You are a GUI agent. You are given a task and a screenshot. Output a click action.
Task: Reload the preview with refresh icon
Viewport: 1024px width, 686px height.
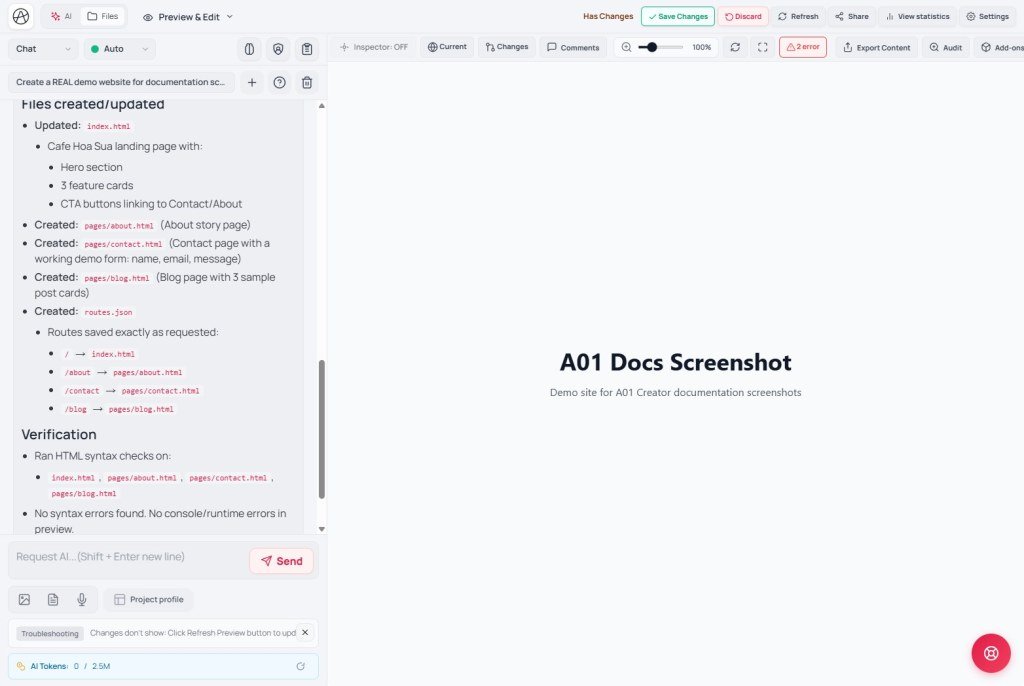click(x=735, y=47)
